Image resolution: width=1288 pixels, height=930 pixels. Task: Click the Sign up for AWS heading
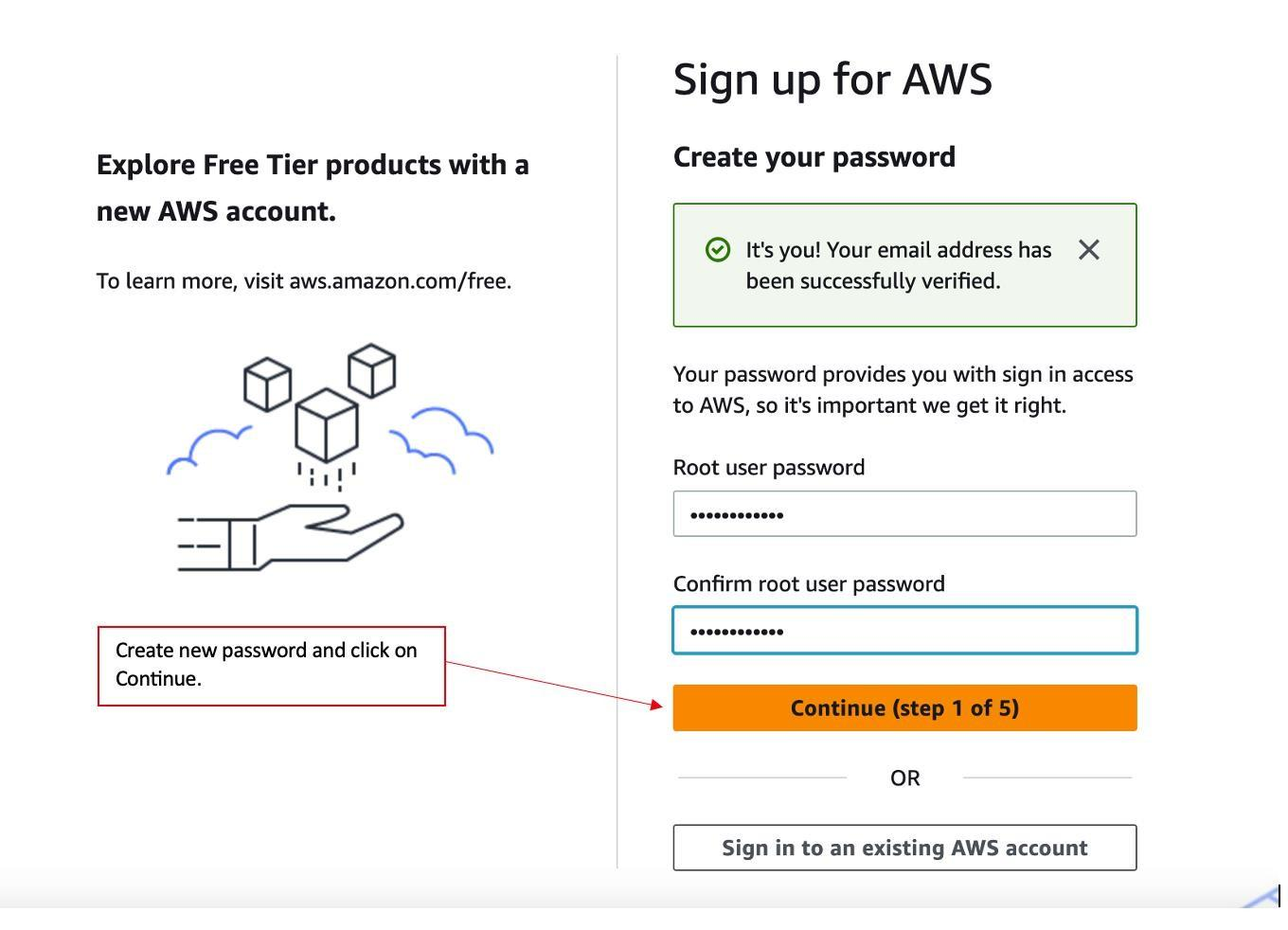click(x=832, y=79)
